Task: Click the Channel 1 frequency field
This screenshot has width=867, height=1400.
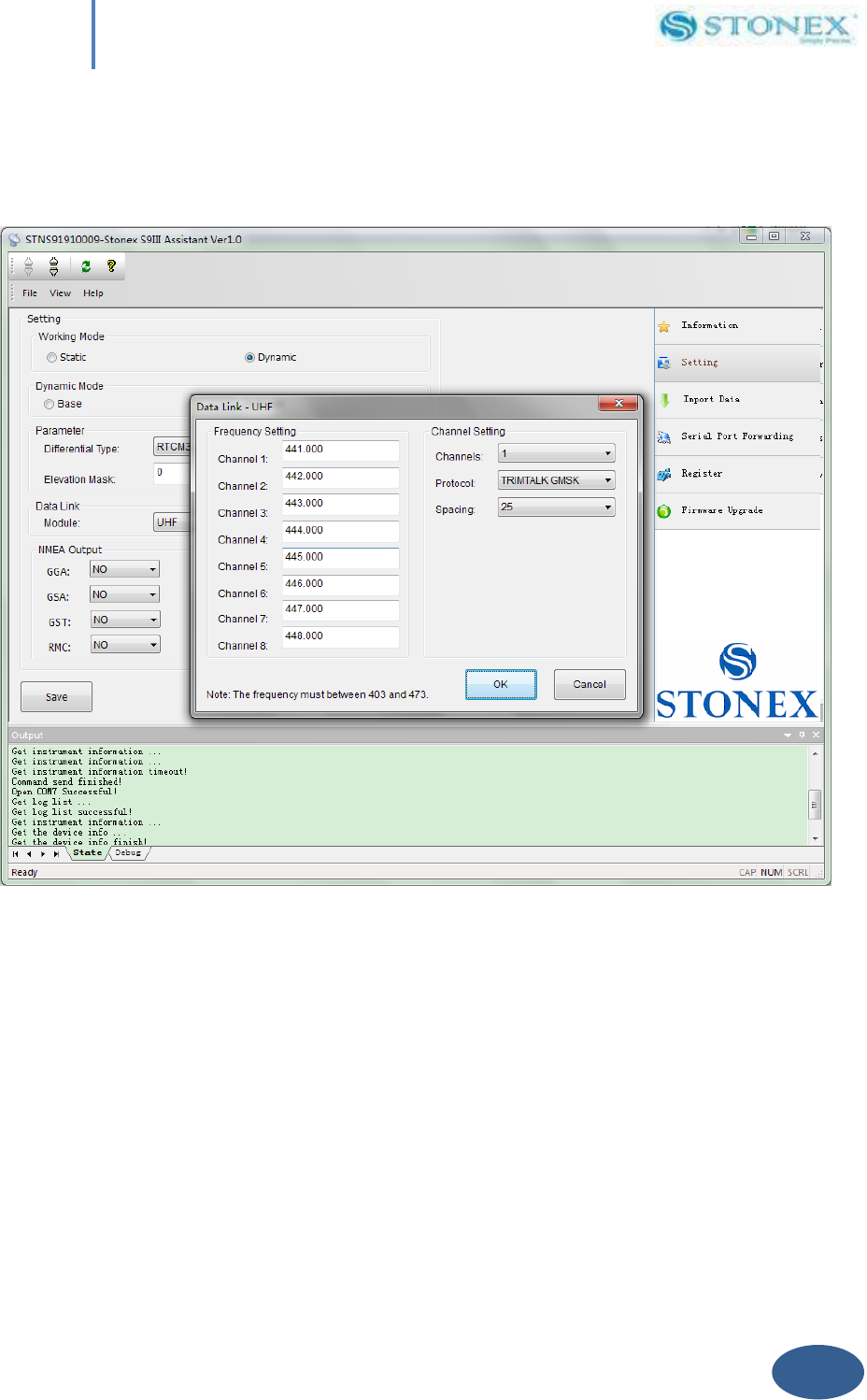Action: [x=340, y=450]
